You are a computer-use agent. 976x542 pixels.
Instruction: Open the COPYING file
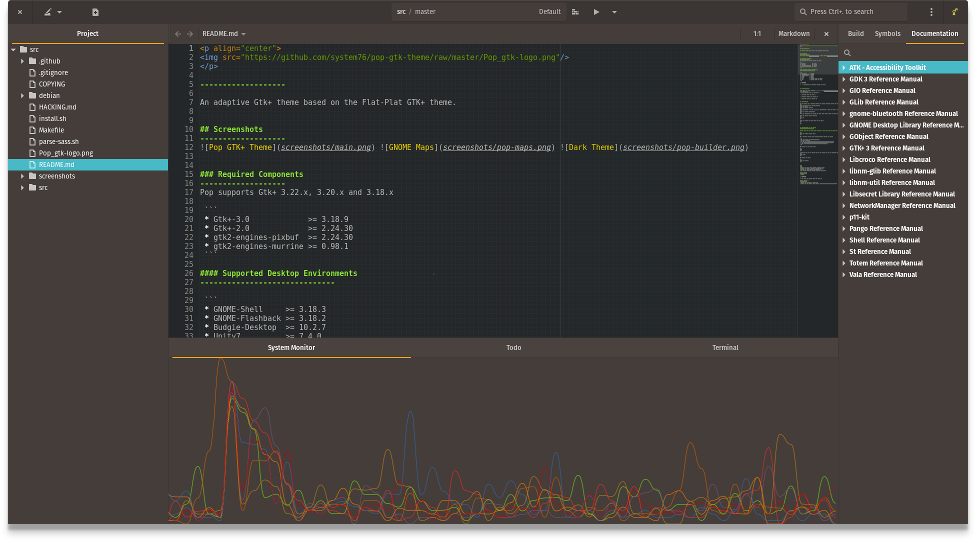tap(52, 84)
